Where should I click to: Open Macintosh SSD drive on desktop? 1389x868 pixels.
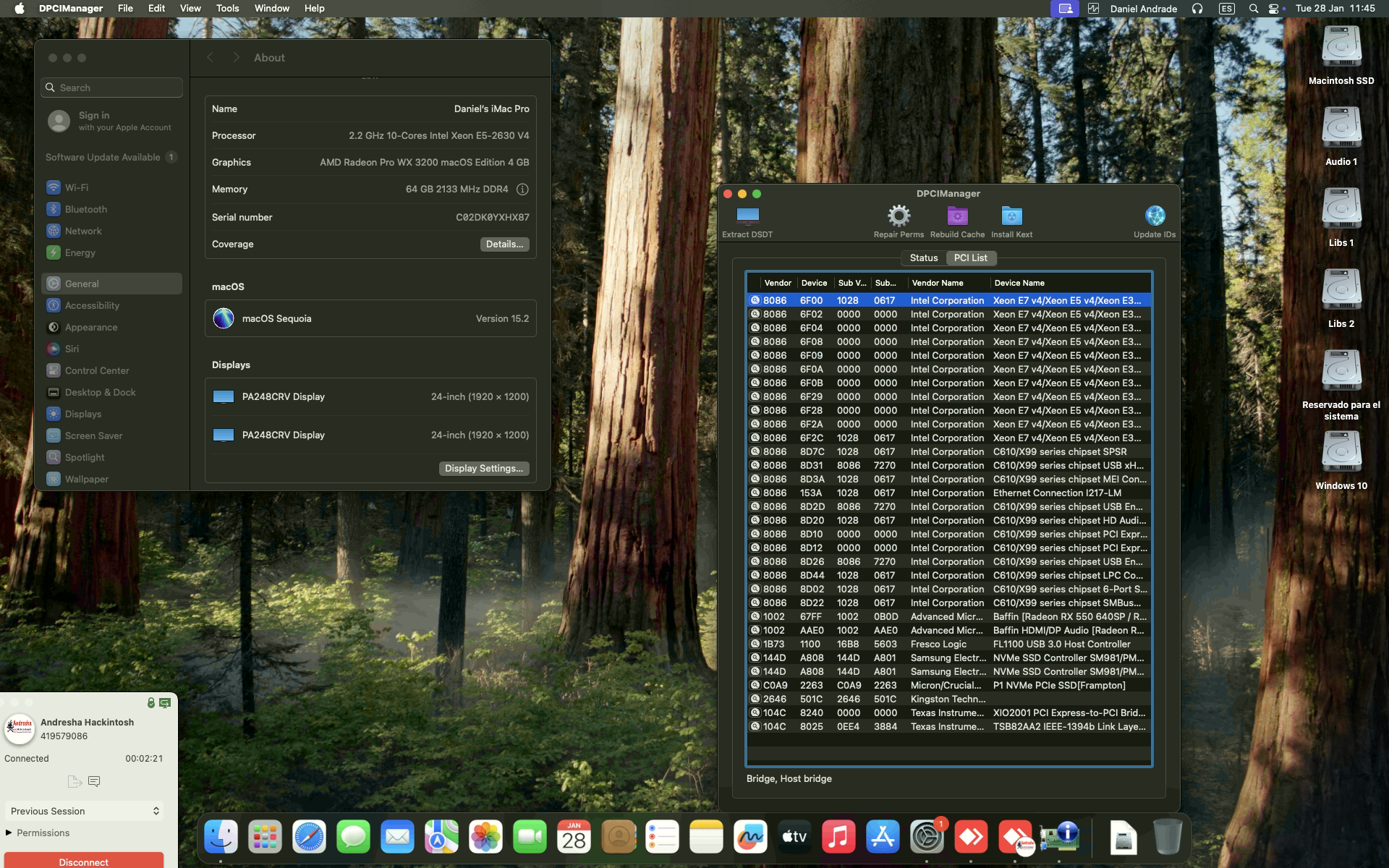[x=1341, y=56]
